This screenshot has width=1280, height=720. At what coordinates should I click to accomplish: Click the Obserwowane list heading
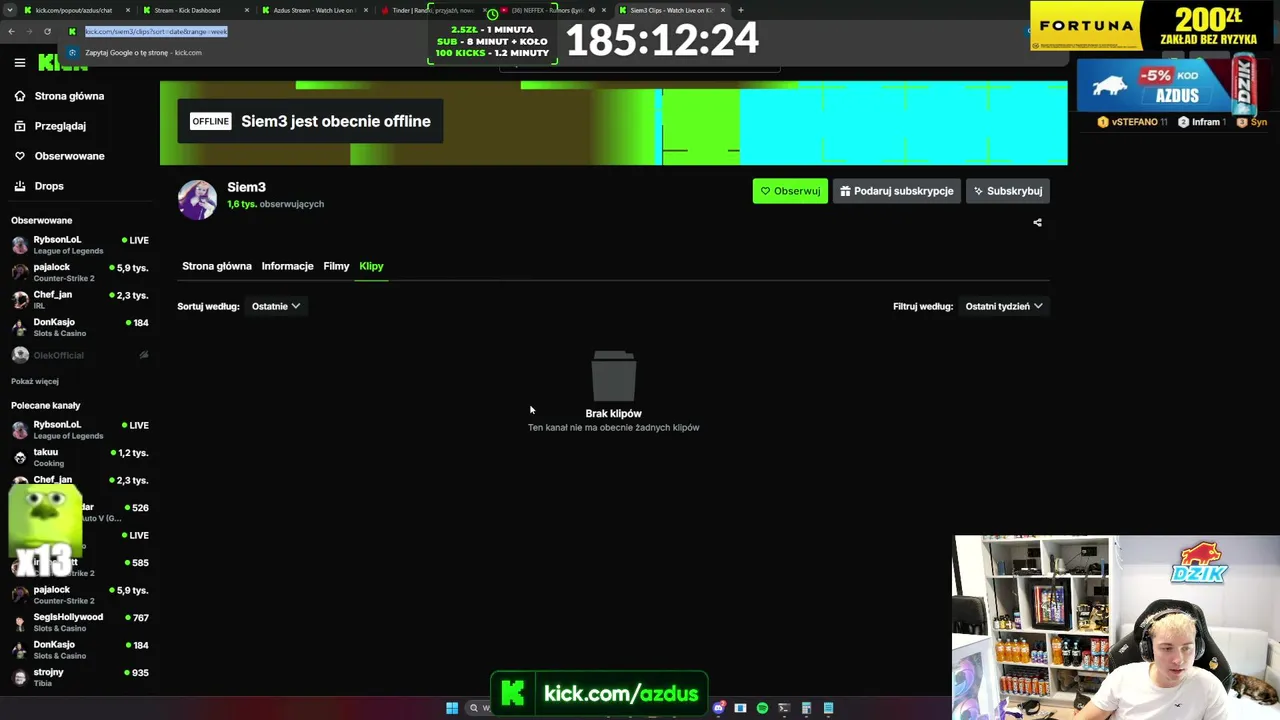[42, 220]
